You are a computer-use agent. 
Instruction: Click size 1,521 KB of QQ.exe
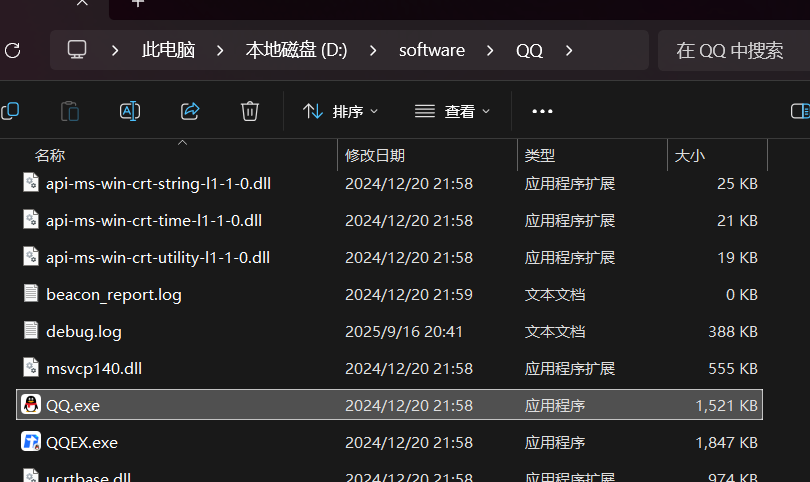[726, 406]
